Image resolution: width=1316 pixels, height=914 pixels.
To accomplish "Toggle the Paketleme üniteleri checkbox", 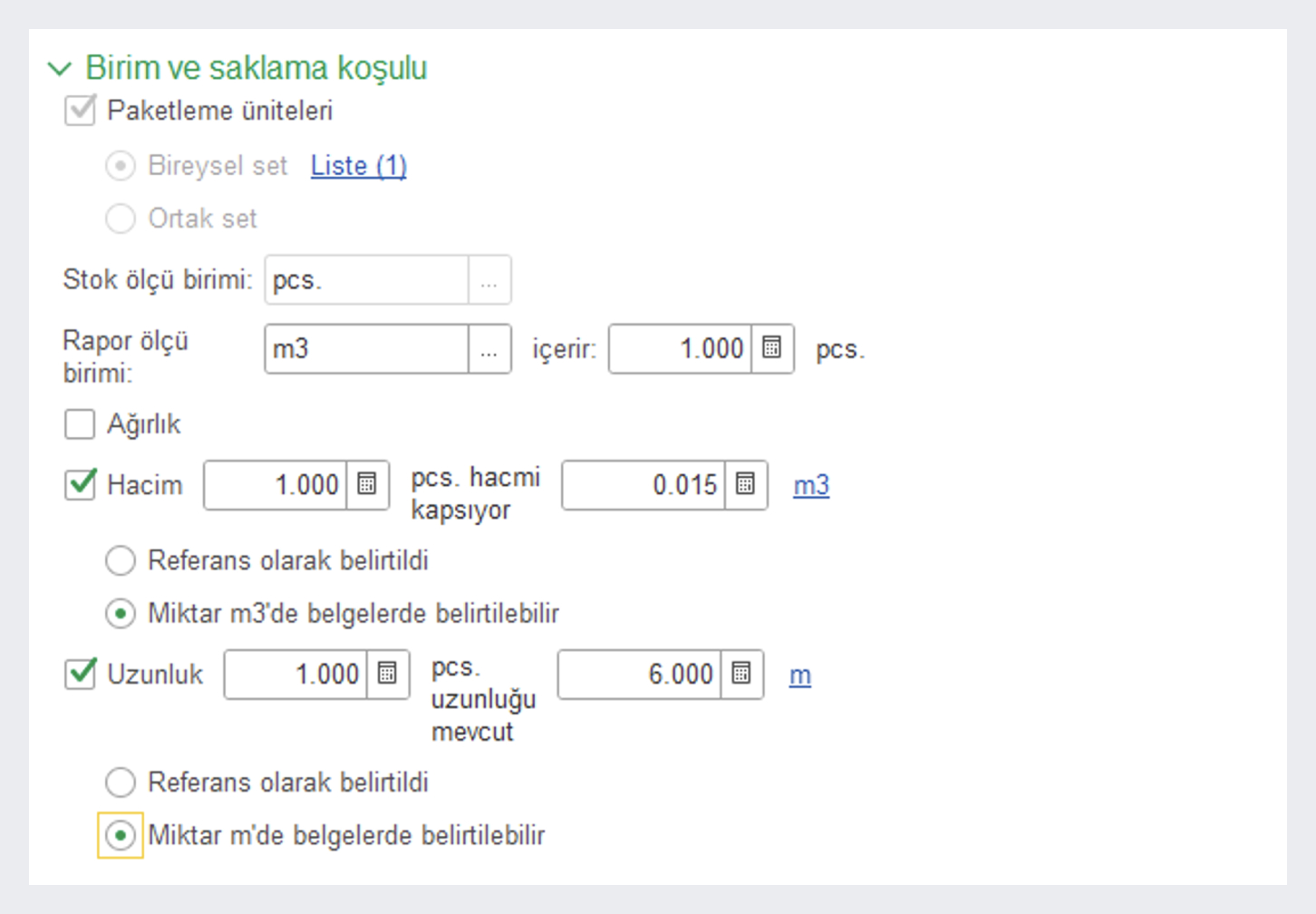I will pos(80,111).
